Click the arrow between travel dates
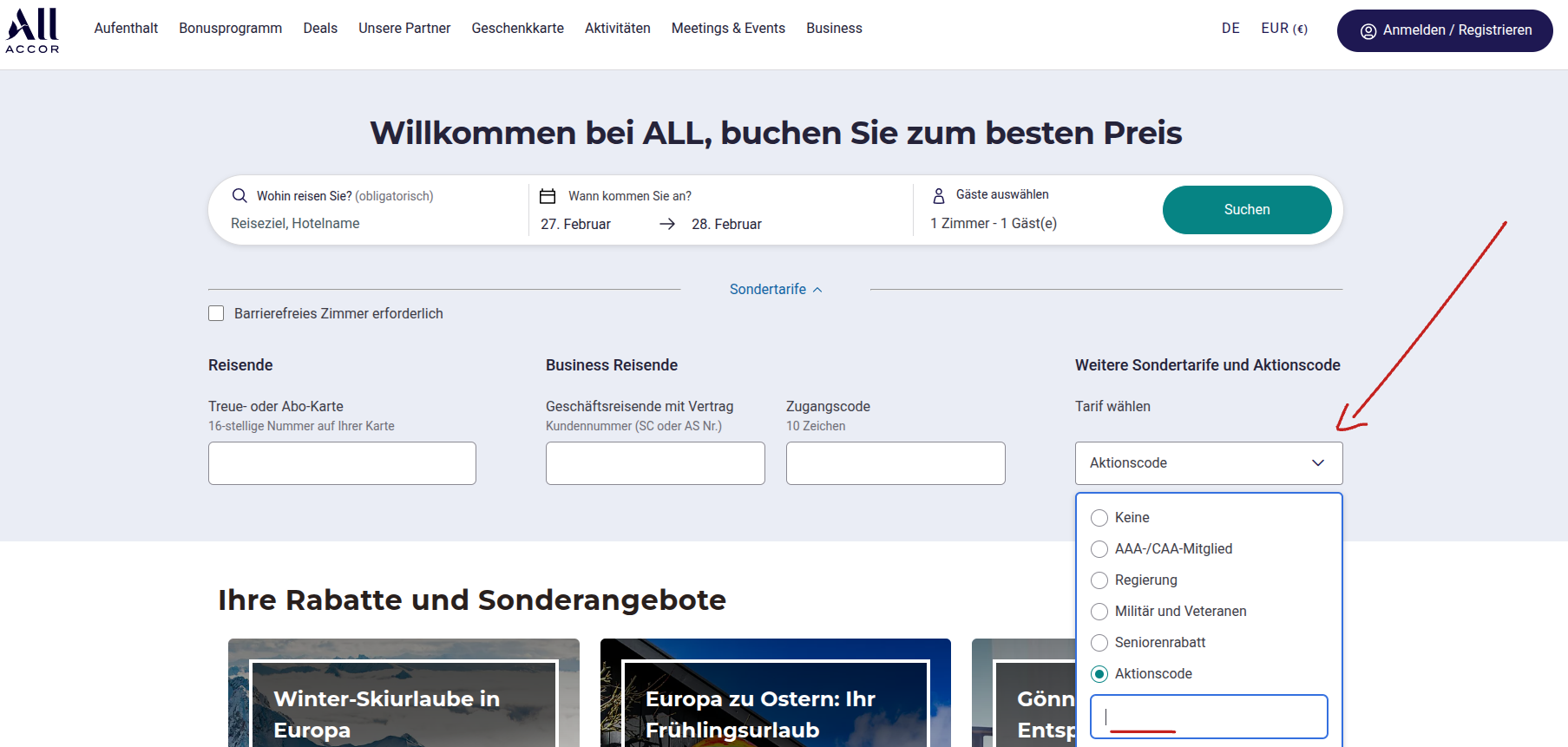The image size is (1568, 747). click(x=667, y=224)
